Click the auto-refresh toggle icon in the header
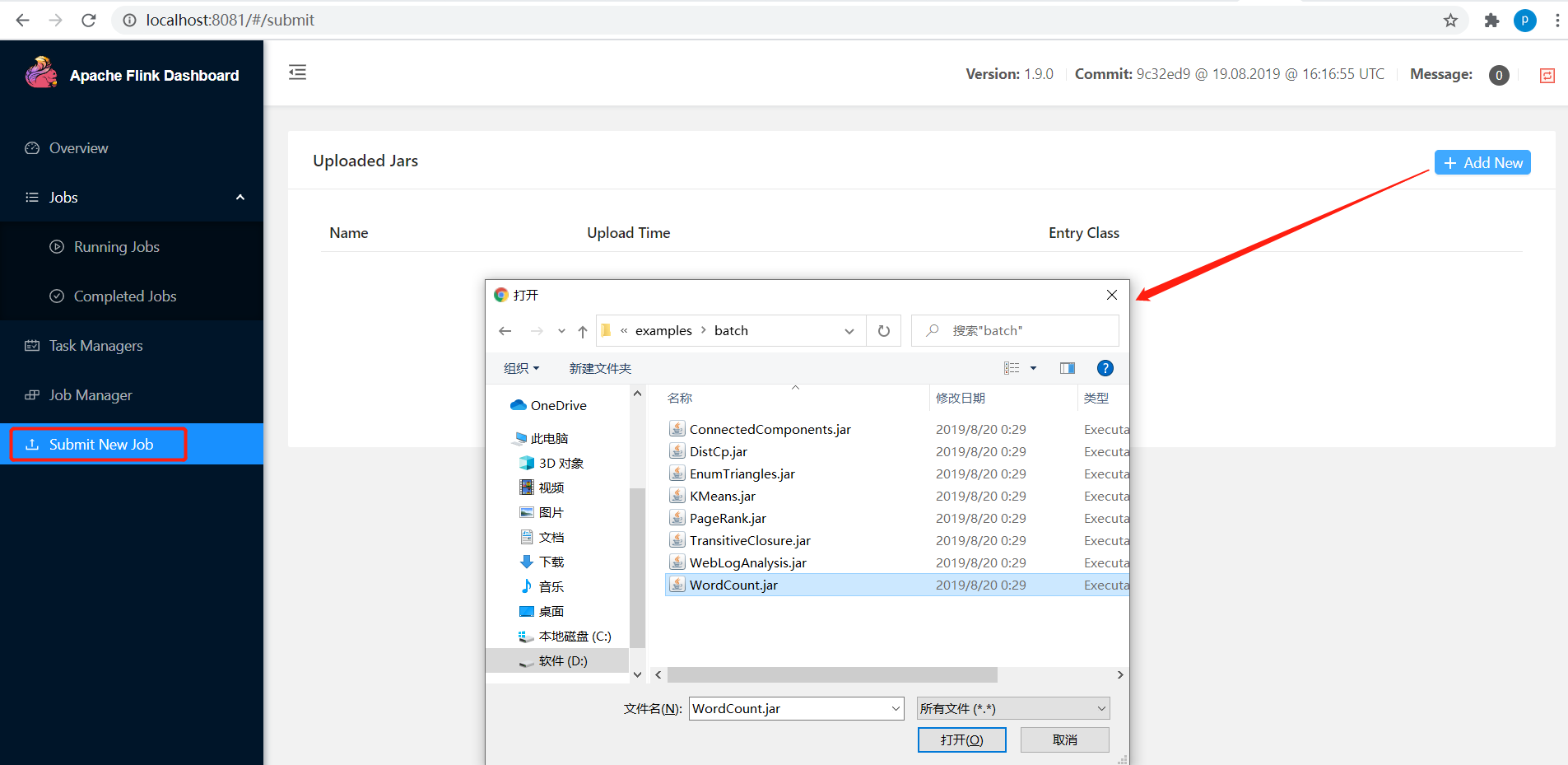 coord(1547,75)
